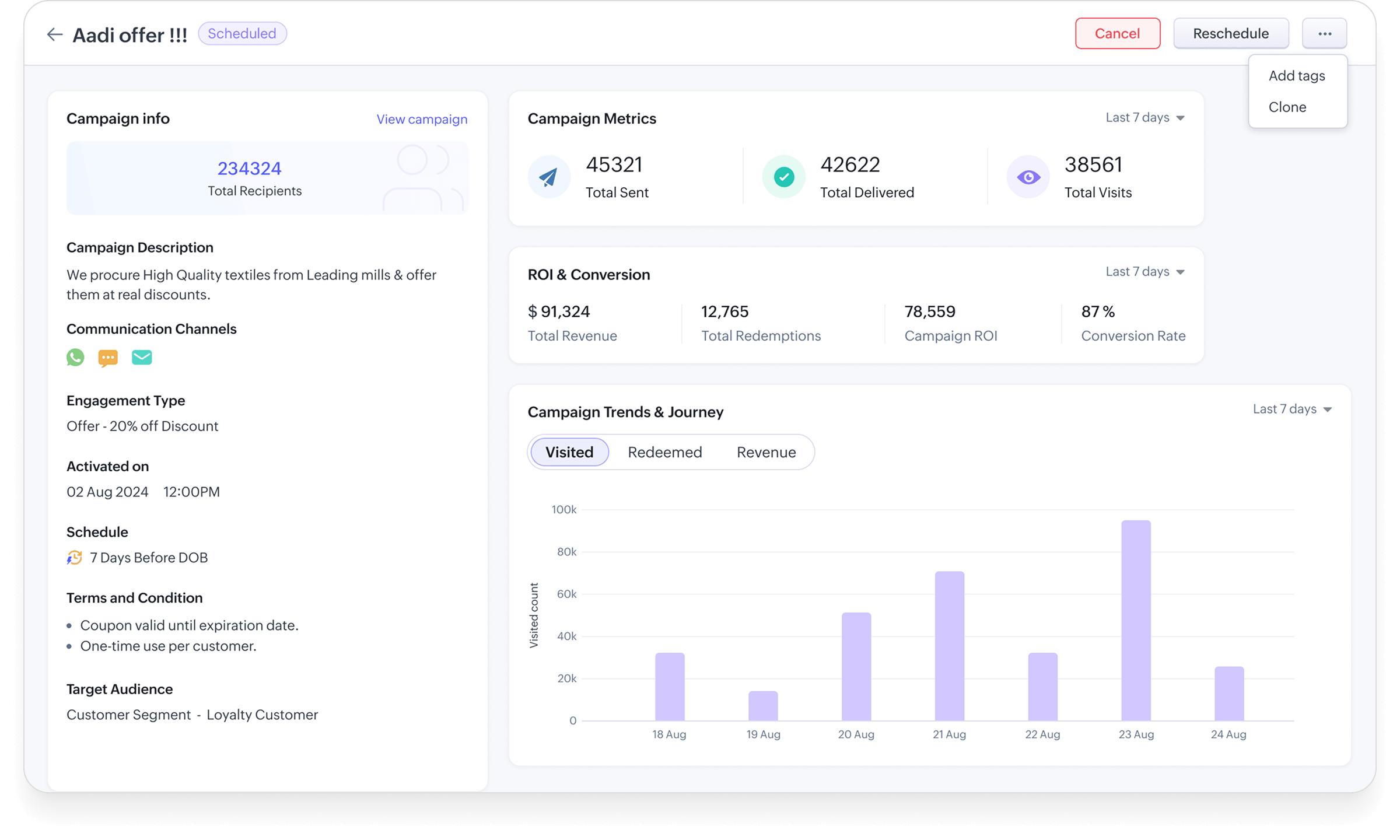Open Campaign Metrics Last 7 days dropdown
Viewport: 1400px width, 840px height.
pyautogui.click(x=1144, y=117)
